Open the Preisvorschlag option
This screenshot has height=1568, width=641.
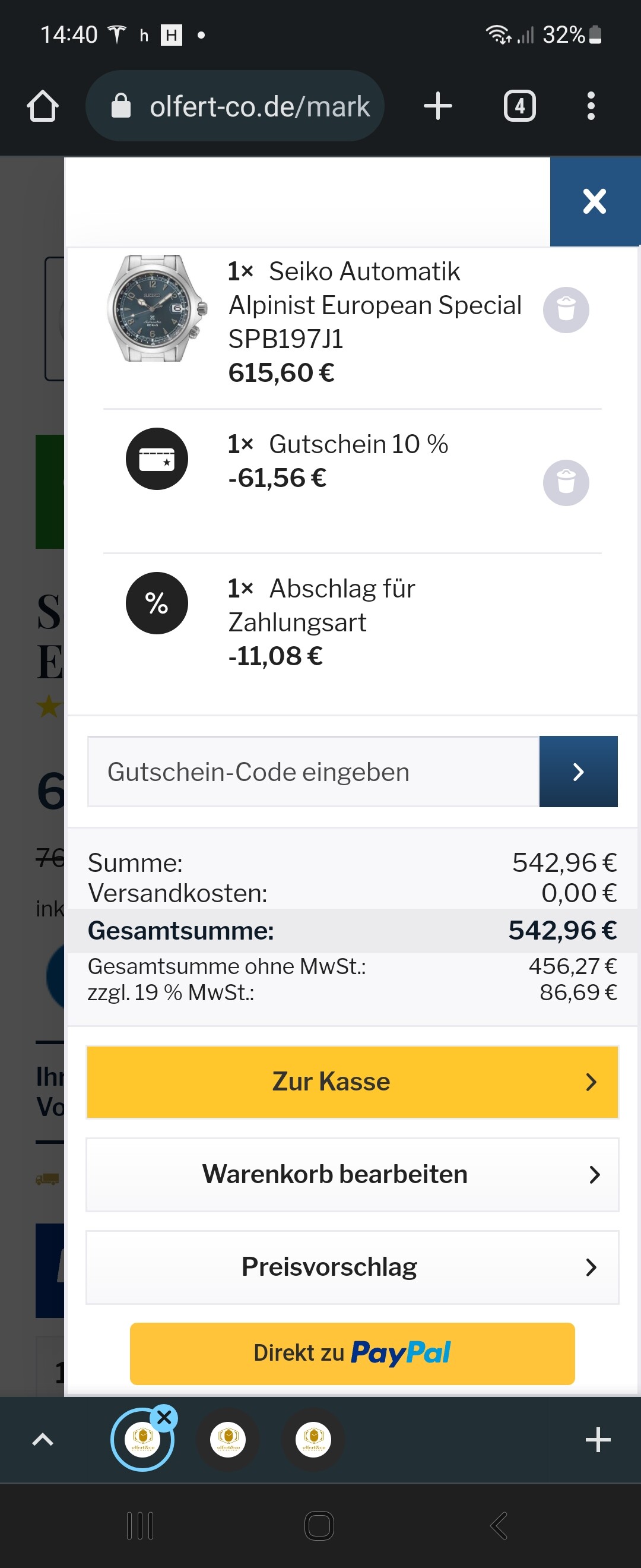[352, 1267]
